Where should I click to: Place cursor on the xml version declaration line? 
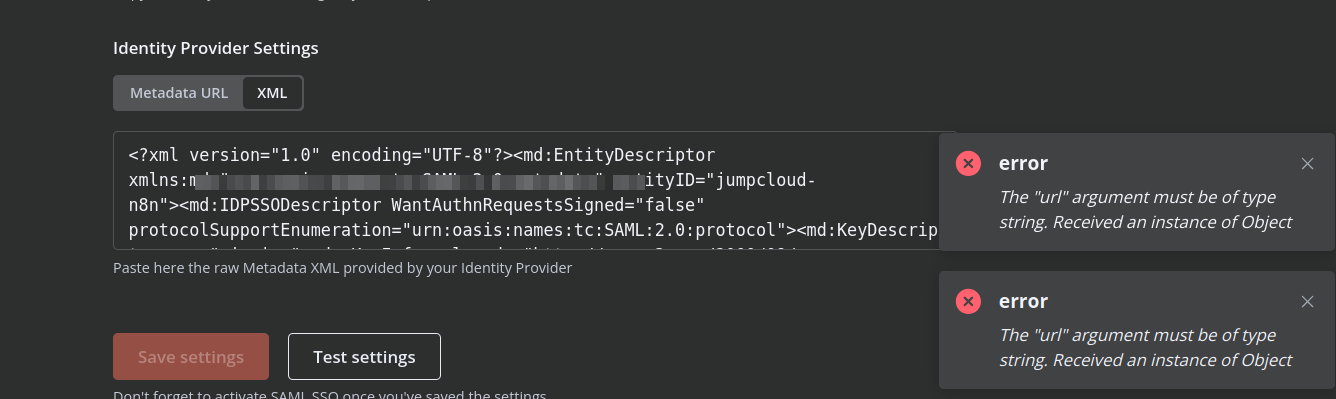[422, 156]
